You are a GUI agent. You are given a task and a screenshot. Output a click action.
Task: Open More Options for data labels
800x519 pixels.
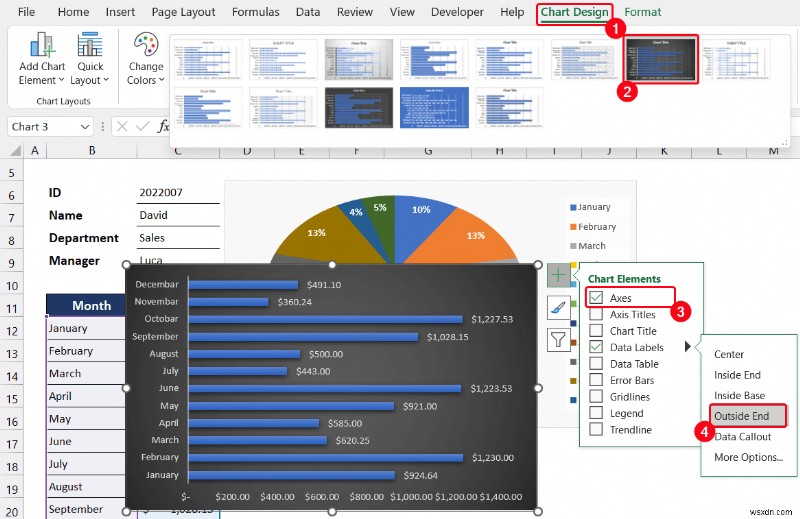tap(748, 457)
